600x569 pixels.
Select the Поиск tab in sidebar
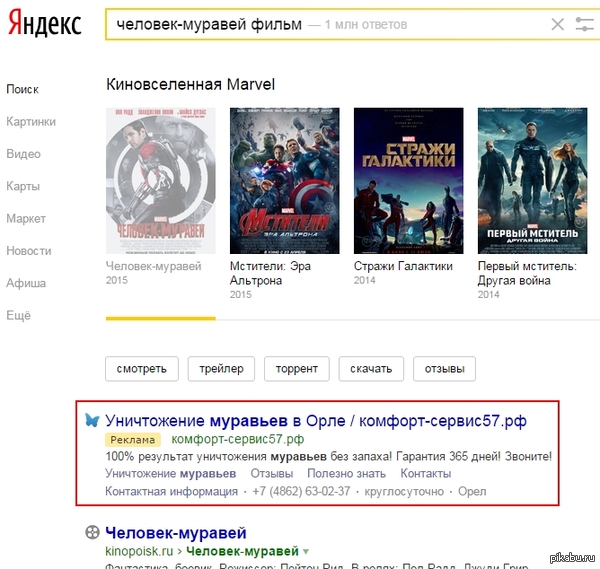22,89
